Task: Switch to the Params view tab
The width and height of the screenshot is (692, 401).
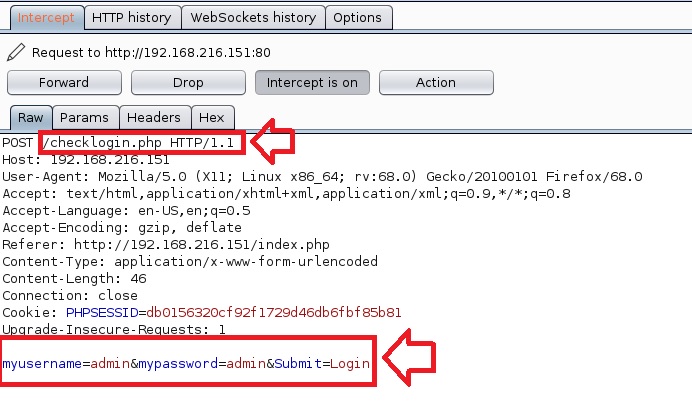Action: [85, 117]
